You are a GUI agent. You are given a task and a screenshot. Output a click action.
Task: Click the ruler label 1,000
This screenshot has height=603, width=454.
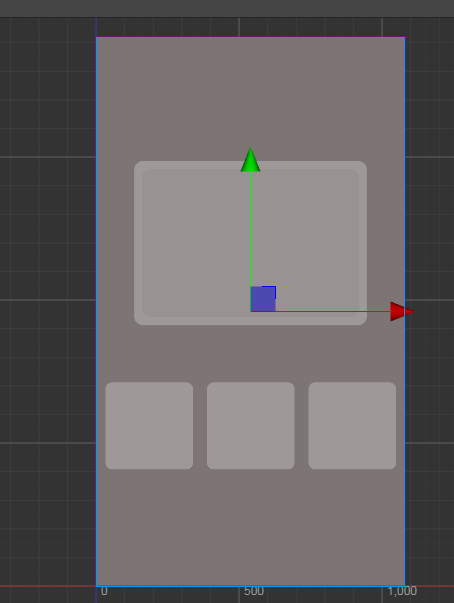(402, 591)
